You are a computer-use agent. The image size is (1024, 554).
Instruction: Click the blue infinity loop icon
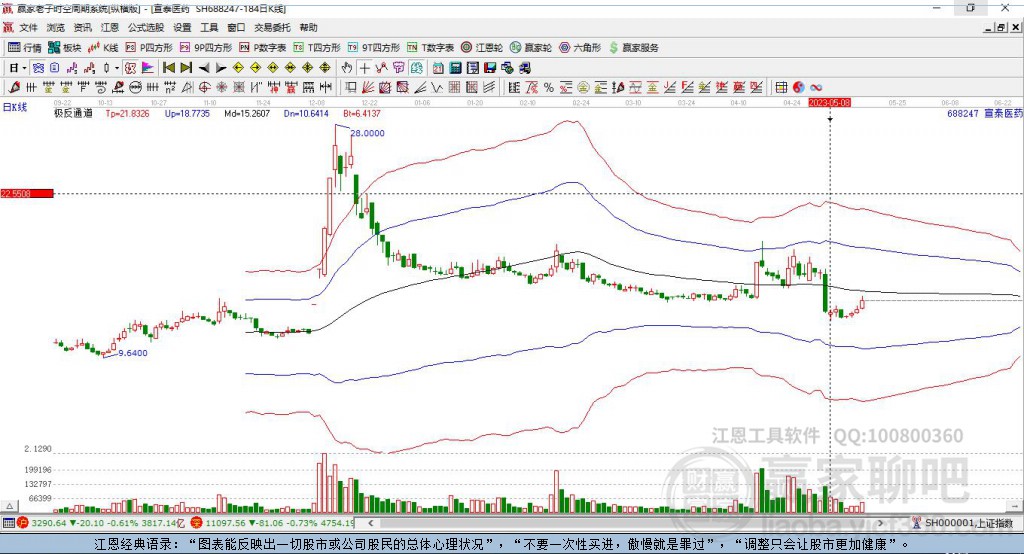coord(816,88)
